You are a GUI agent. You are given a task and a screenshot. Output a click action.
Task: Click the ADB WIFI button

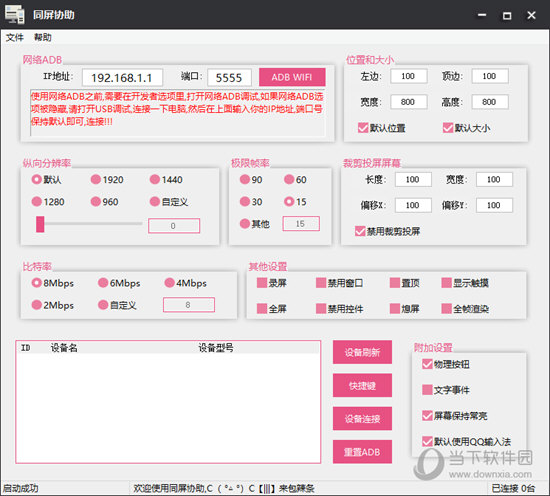click(292, 77)
